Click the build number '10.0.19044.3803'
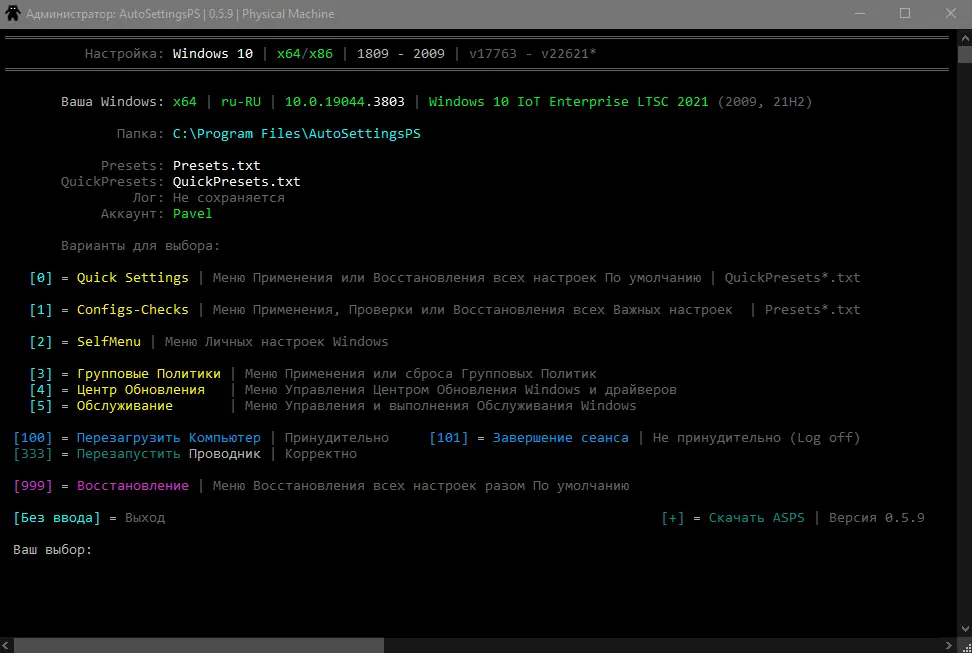The height and width of the screenshot is (653, 972). click(x=345, y=102)
